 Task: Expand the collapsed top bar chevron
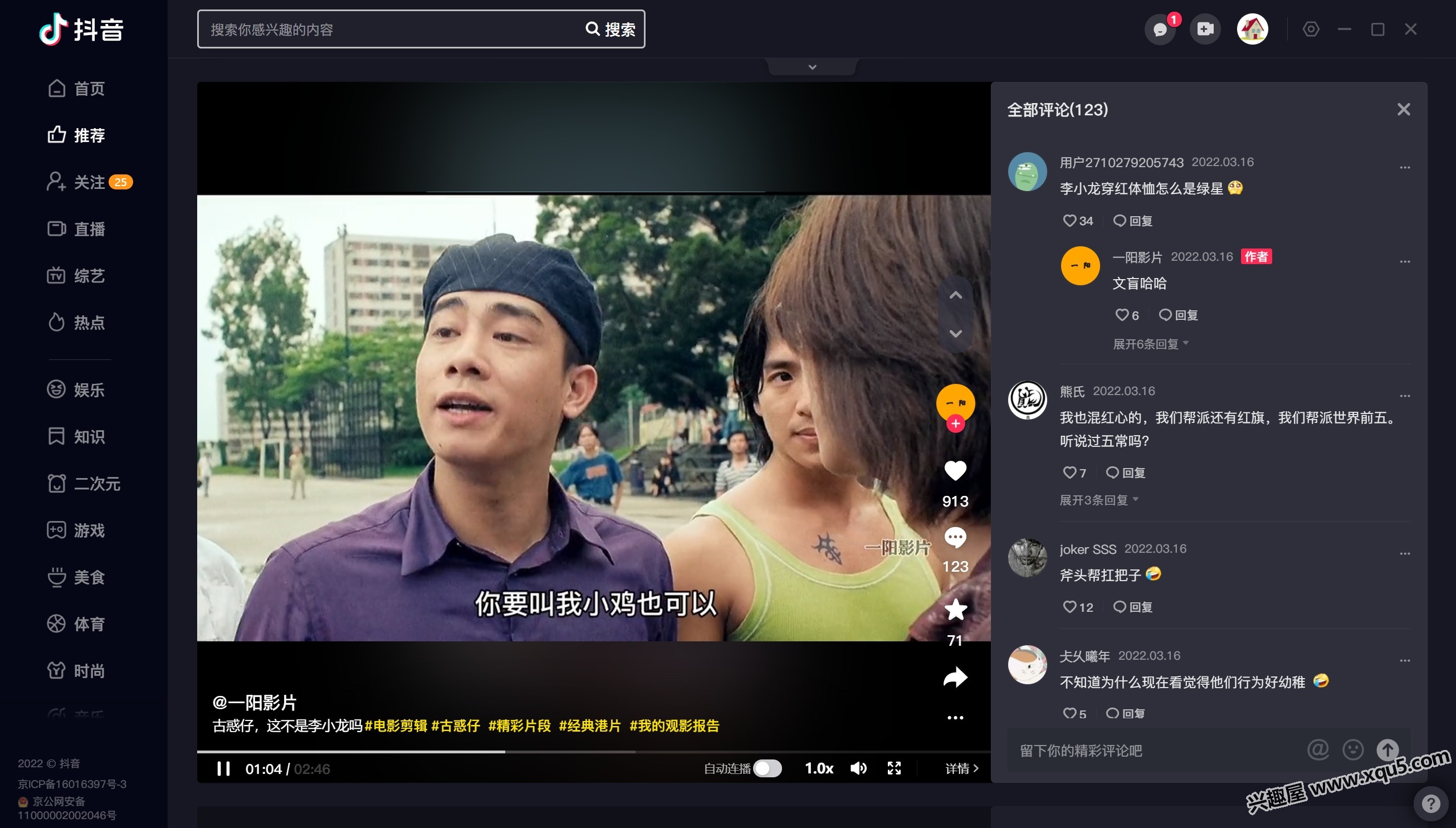point(813,67)
